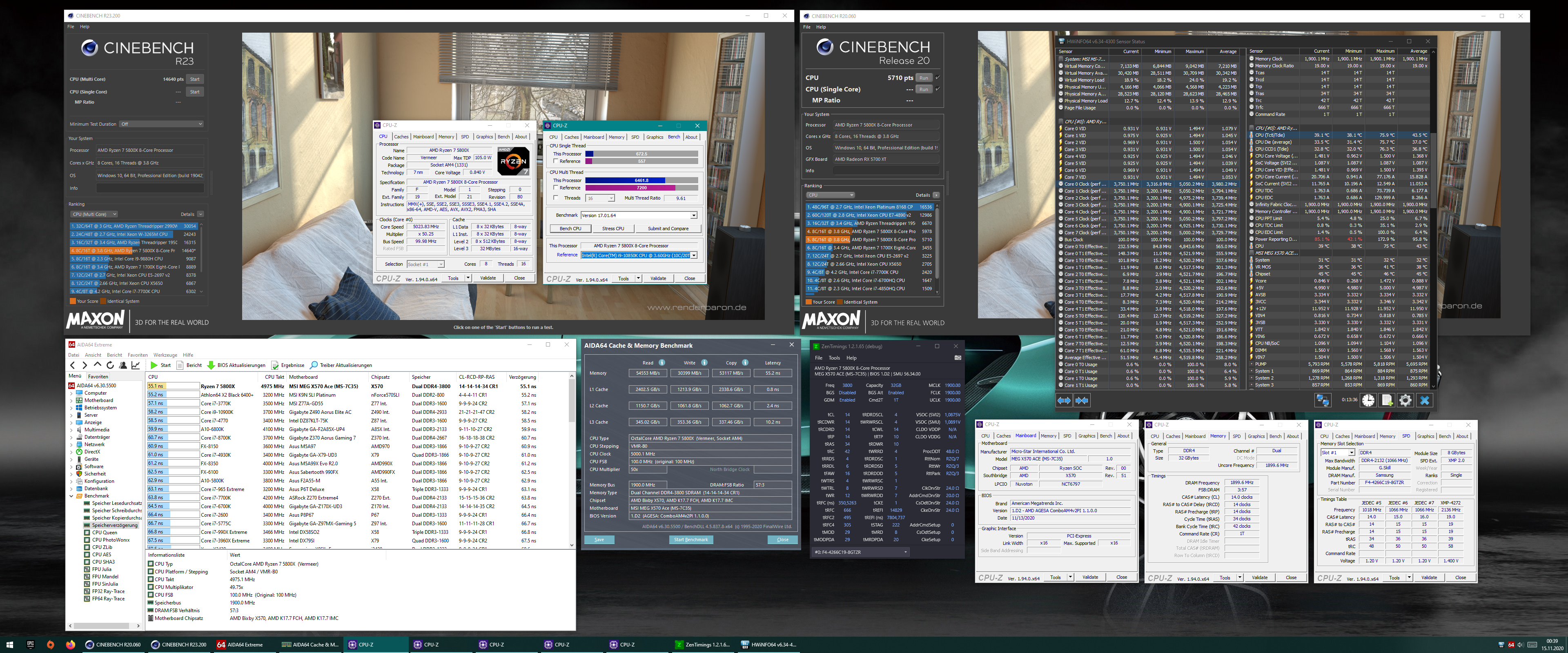Switch to the Favoriten tab in AIDA64

(98, 376)
